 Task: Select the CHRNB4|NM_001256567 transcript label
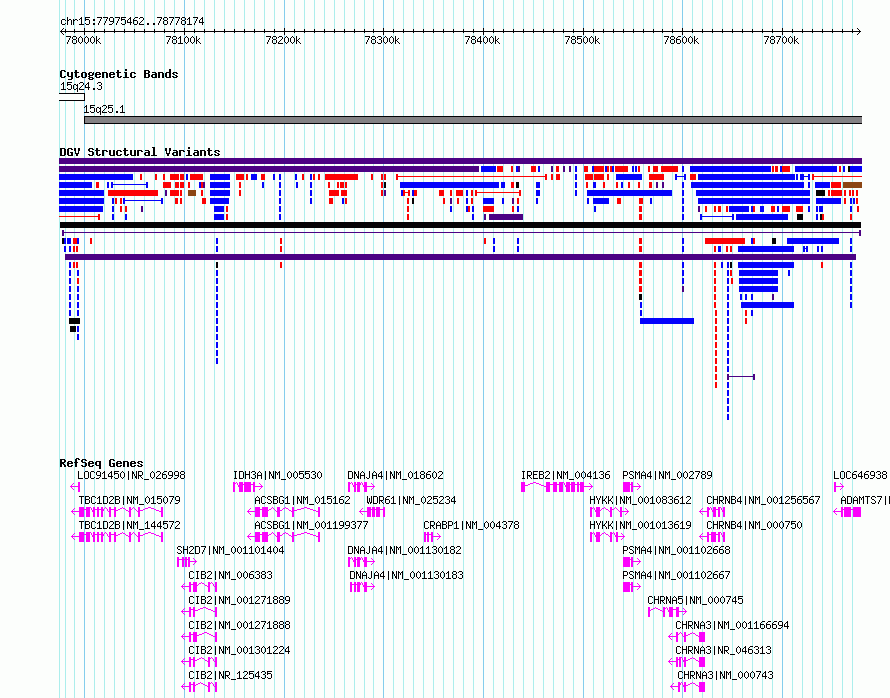(763, 500)
